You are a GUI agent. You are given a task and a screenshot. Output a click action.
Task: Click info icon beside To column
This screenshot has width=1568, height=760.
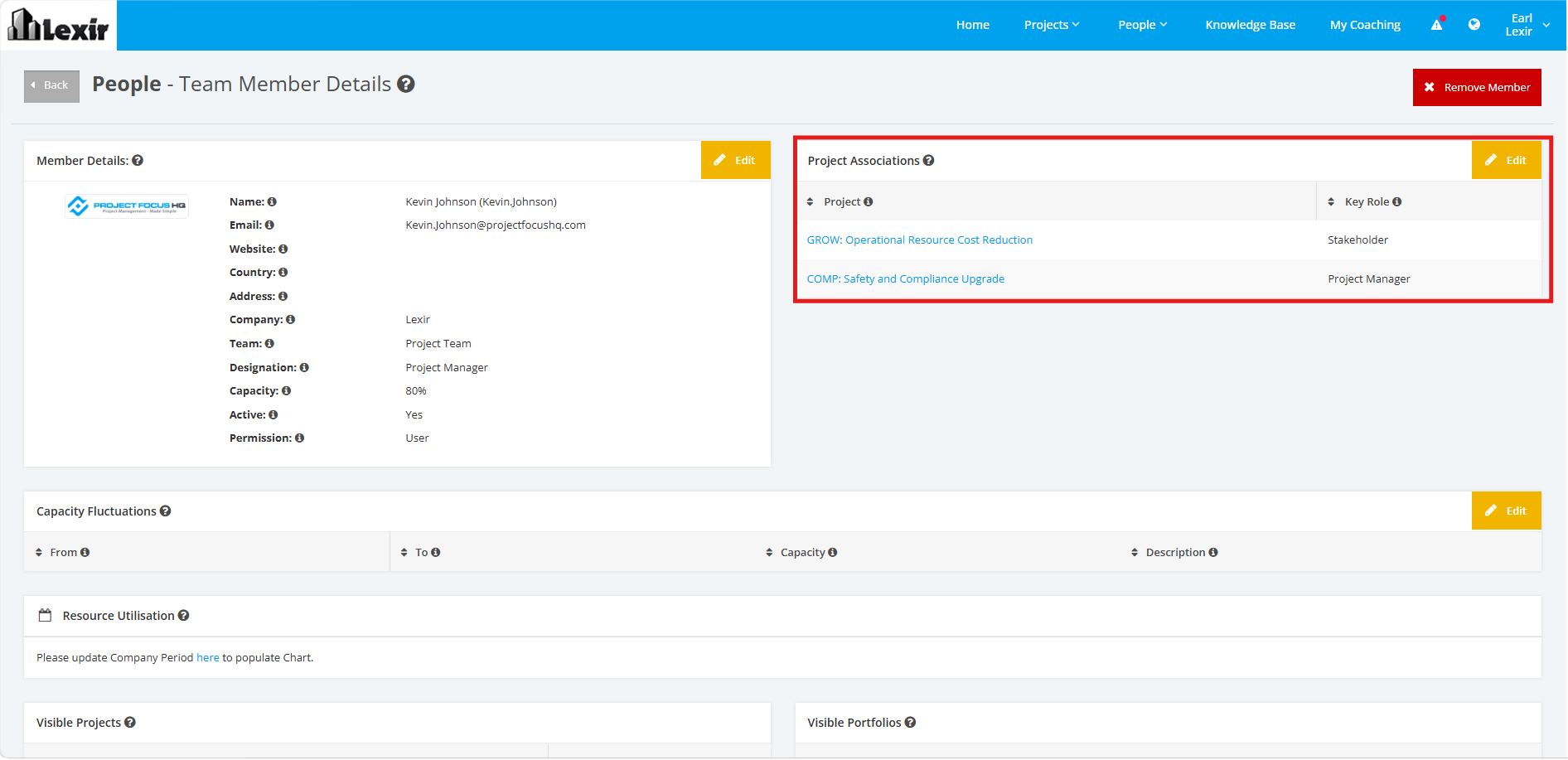[x=436, y=553]
